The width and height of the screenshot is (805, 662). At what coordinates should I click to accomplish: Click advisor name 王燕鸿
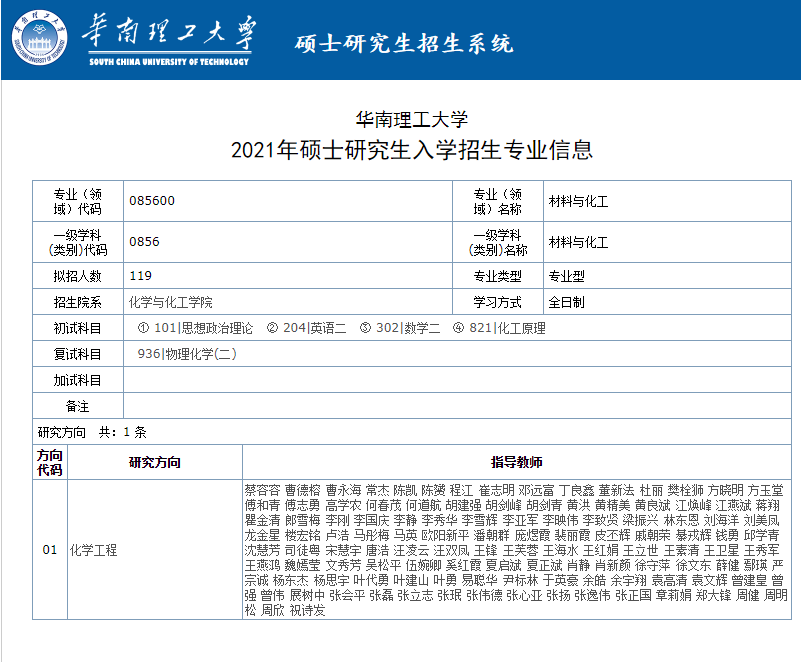pyautogui.click(x=262, y=565)
